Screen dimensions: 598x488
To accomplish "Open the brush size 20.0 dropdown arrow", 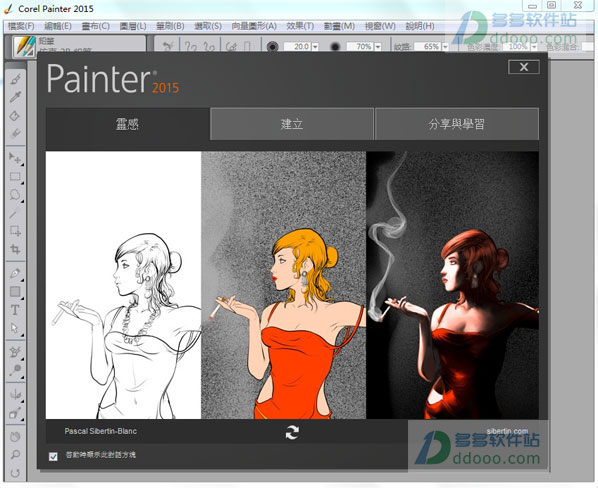I will click(x=315, y=47).
